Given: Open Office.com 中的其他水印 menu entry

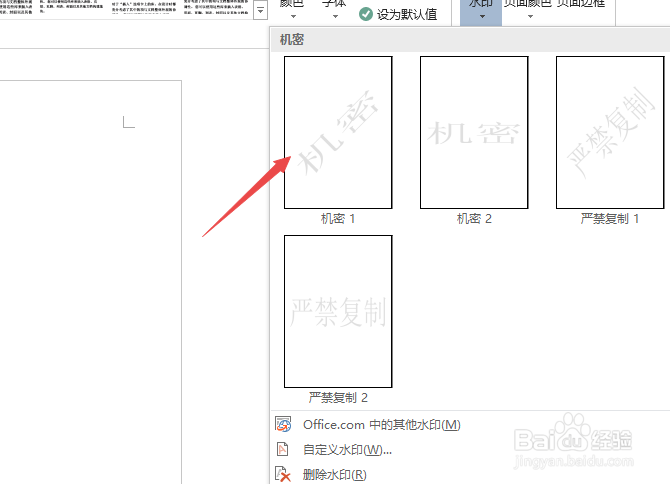Looking at the screenshot, I should coord(382,425).
